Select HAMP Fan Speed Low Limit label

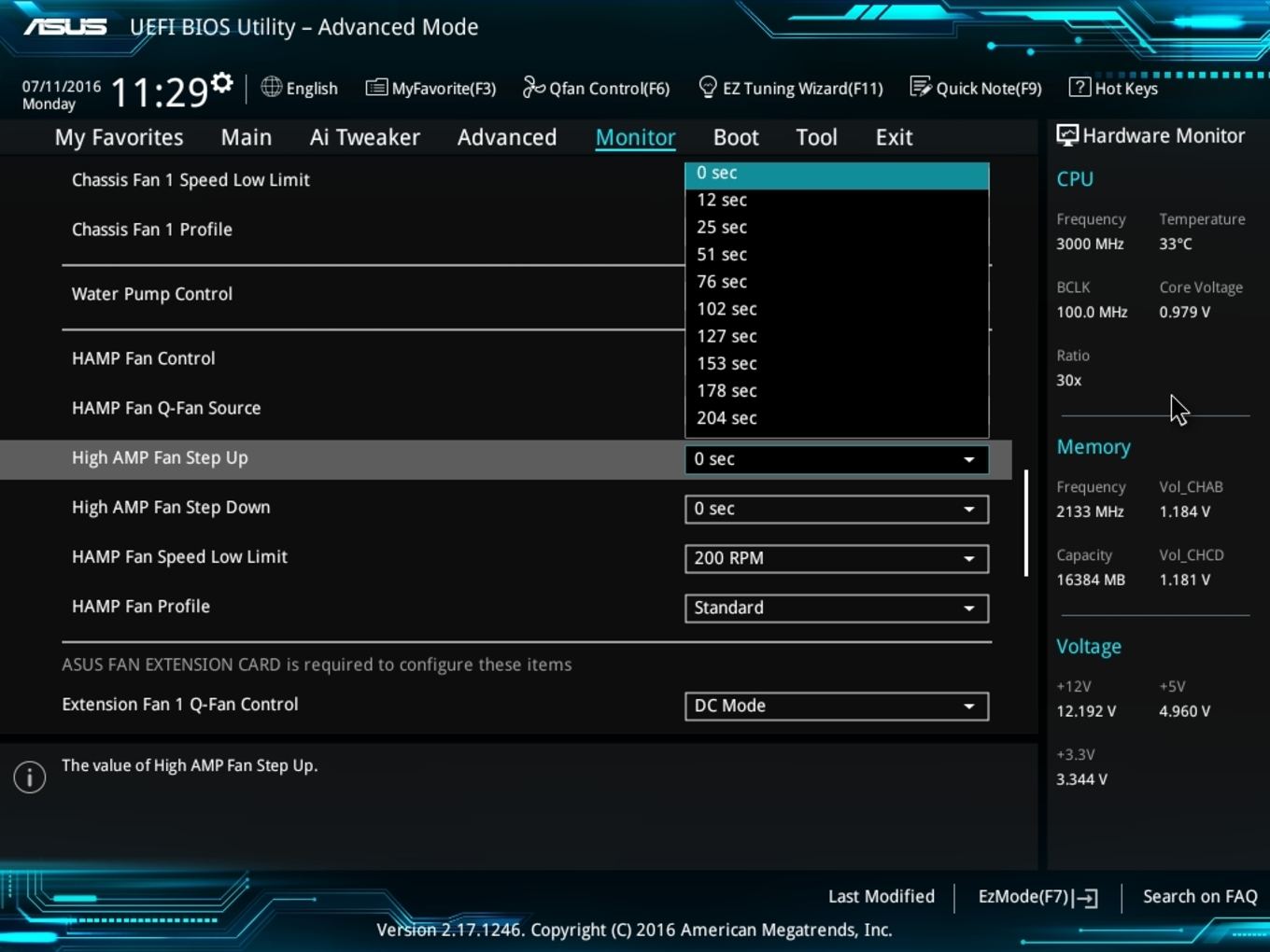(x=179, y=557)
